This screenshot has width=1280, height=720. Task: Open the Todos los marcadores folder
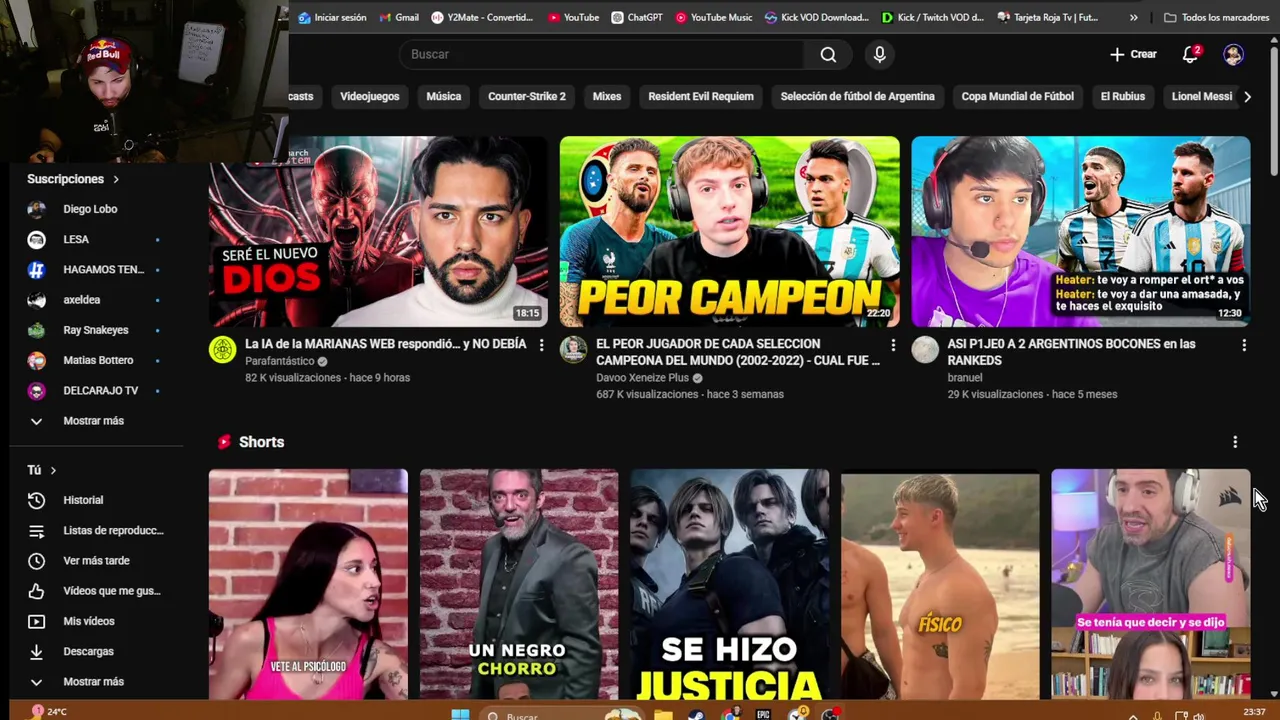(1217, 17)
